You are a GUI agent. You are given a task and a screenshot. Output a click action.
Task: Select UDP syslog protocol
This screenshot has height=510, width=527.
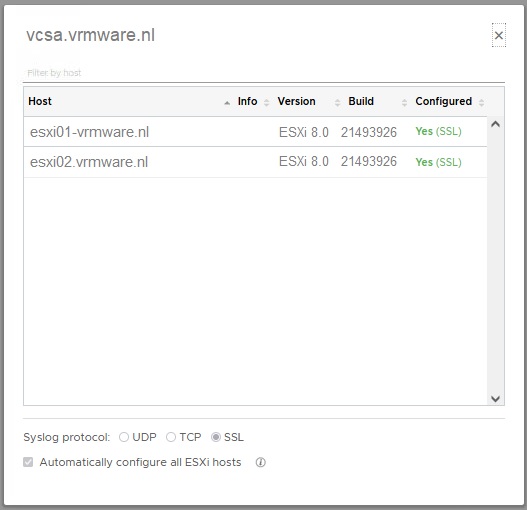tap(124, 437)
